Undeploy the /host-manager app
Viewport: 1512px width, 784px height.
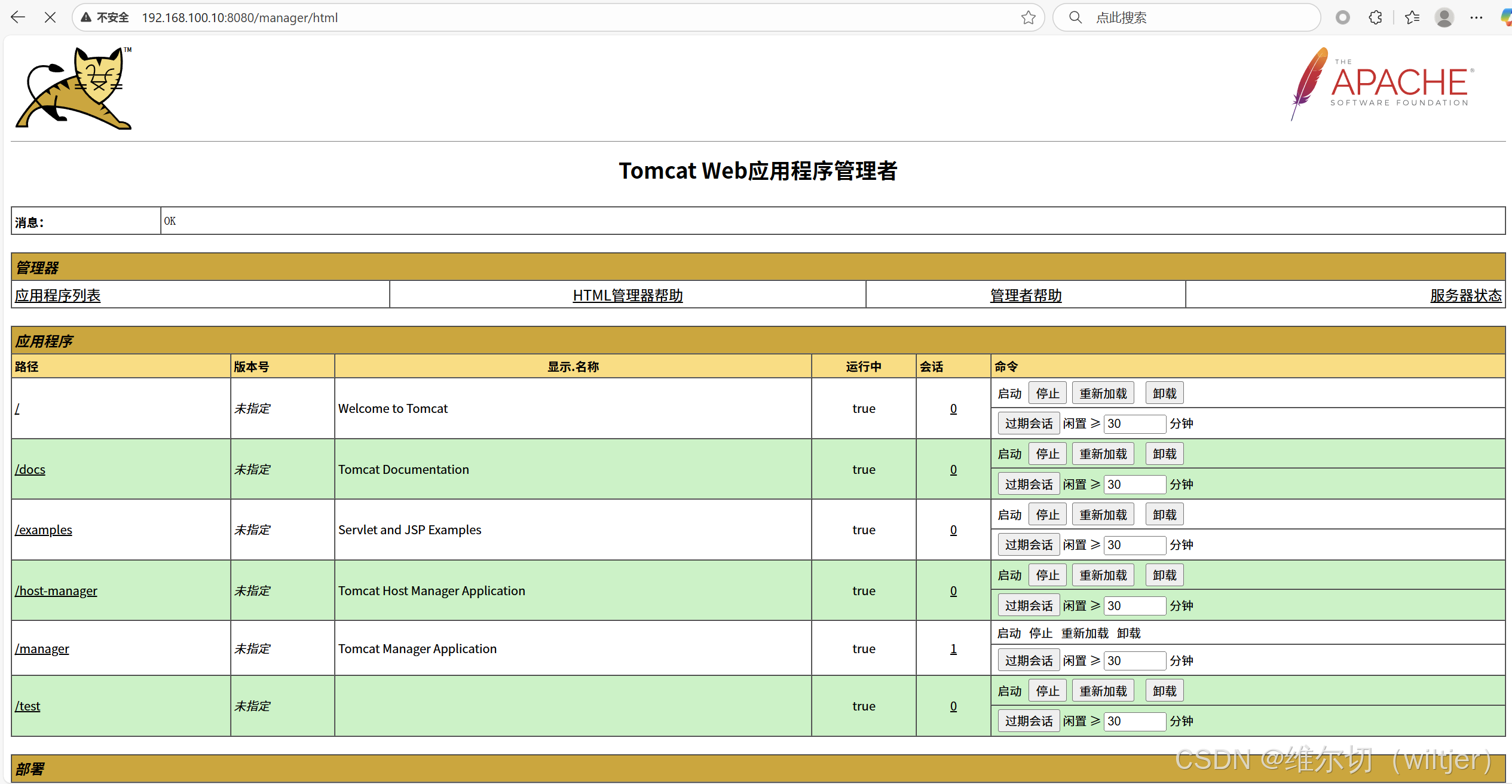click(x=1164, y=575)
